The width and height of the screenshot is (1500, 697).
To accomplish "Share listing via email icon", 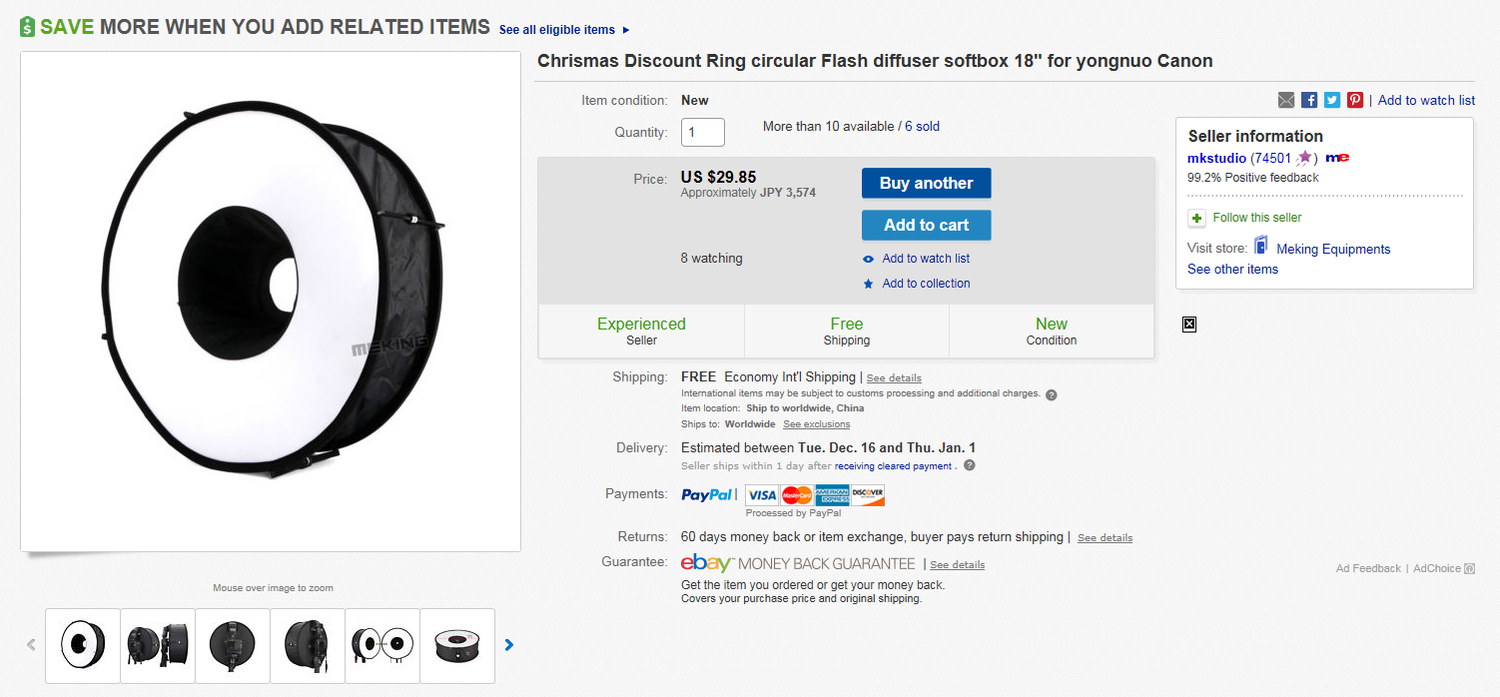I will (1286, 100).
